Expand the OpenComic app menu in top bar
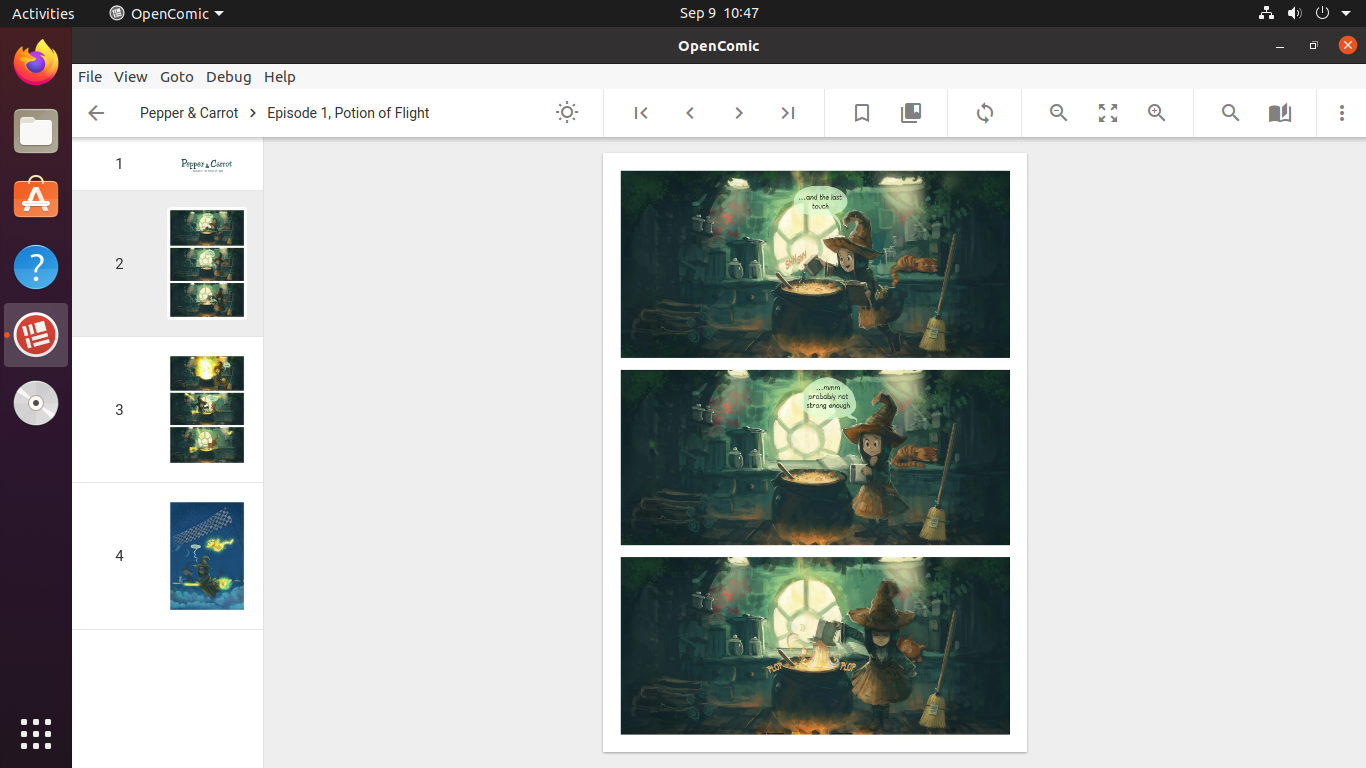Screen dimensions: 1366x768 click(167, 13)
